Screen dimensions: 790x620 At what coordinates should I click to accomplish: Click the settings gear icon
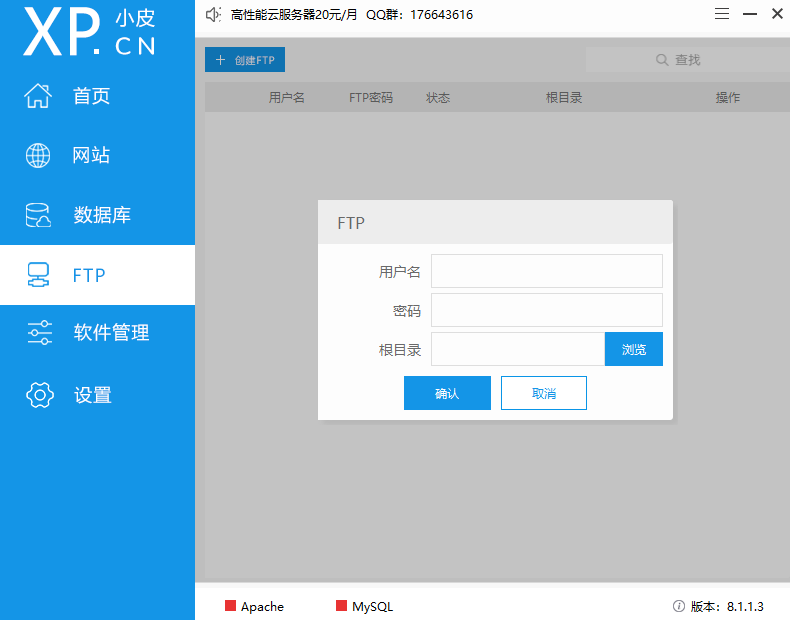[38, 394]
